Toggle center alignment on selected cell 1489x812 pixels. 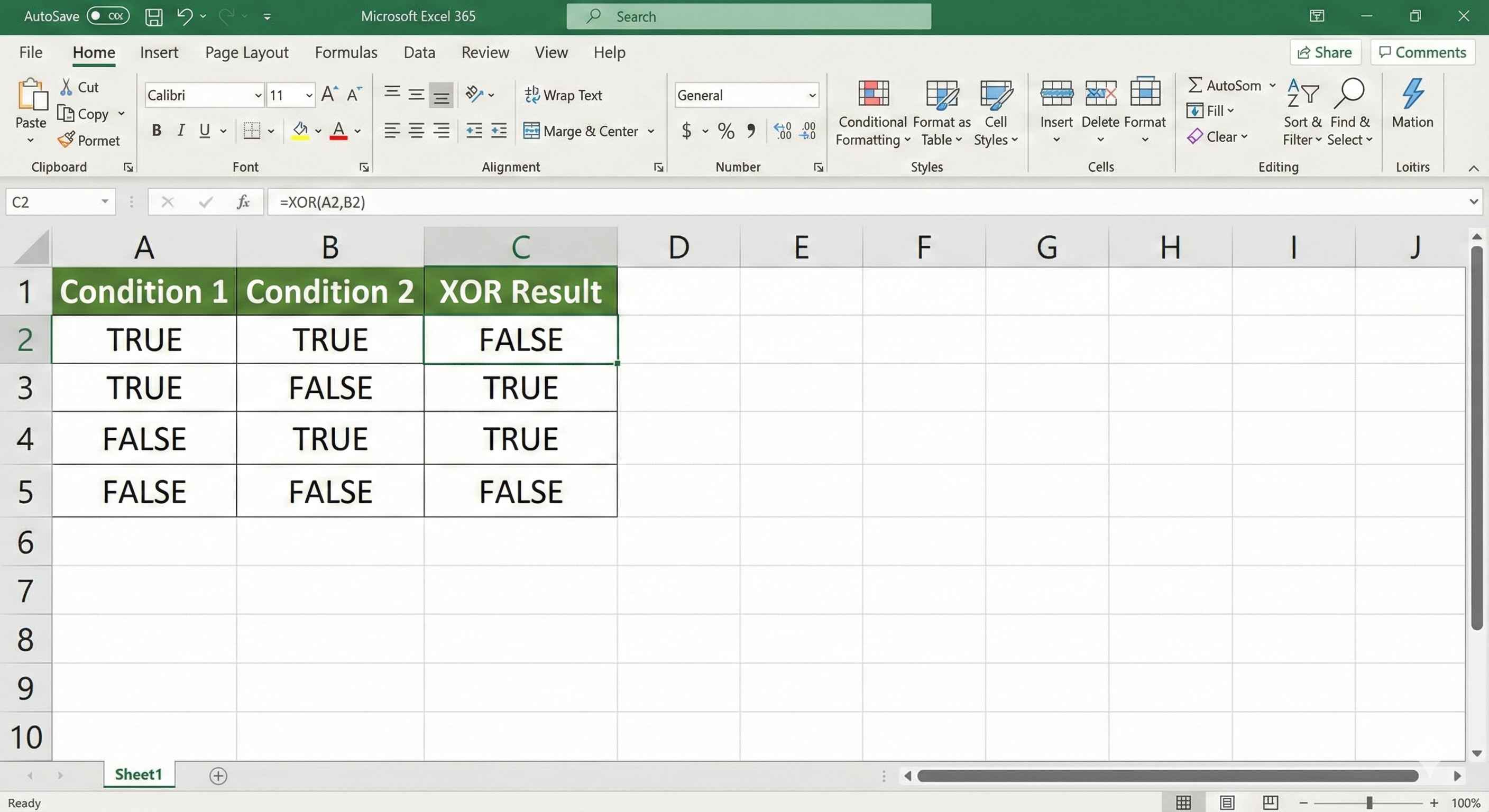(417, 131)
